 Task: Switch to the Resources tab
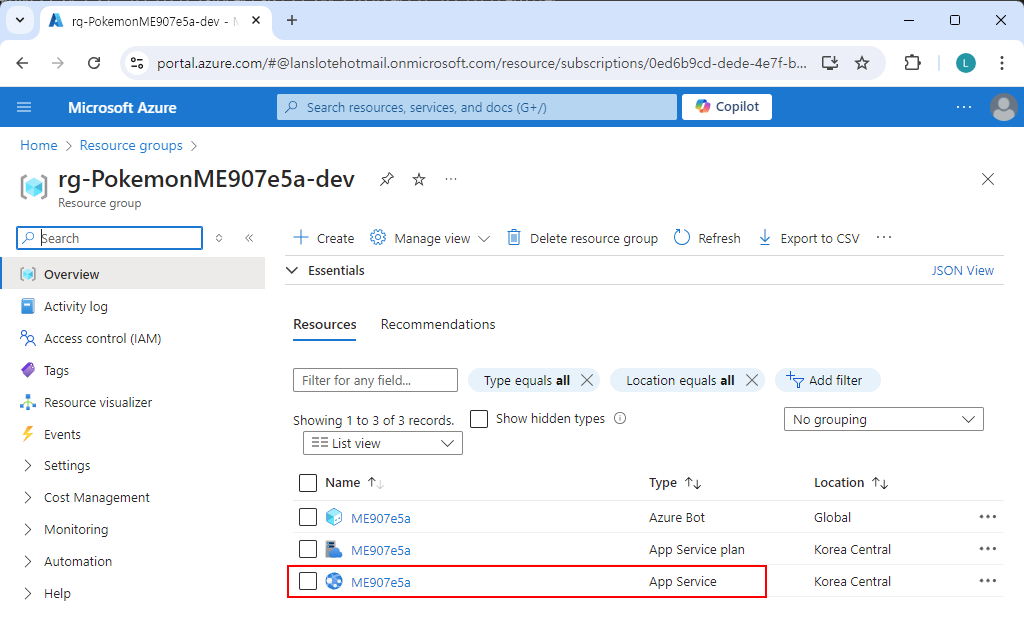tap(325, 325)
